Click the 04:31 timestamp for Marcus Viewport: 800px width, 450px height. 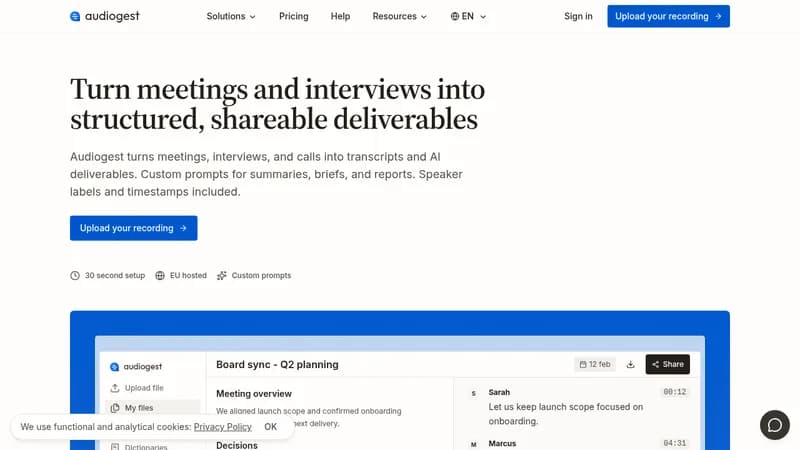coord(674,443)
